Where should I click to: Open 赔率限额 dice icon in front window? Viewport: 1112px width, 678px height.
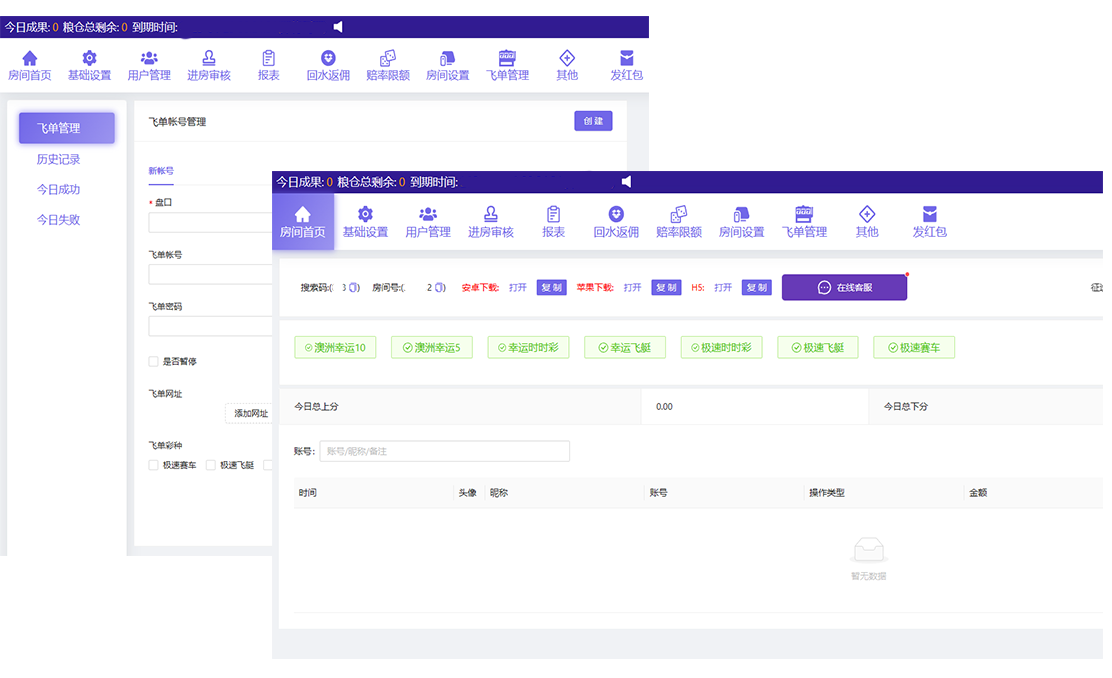(678, 214)
